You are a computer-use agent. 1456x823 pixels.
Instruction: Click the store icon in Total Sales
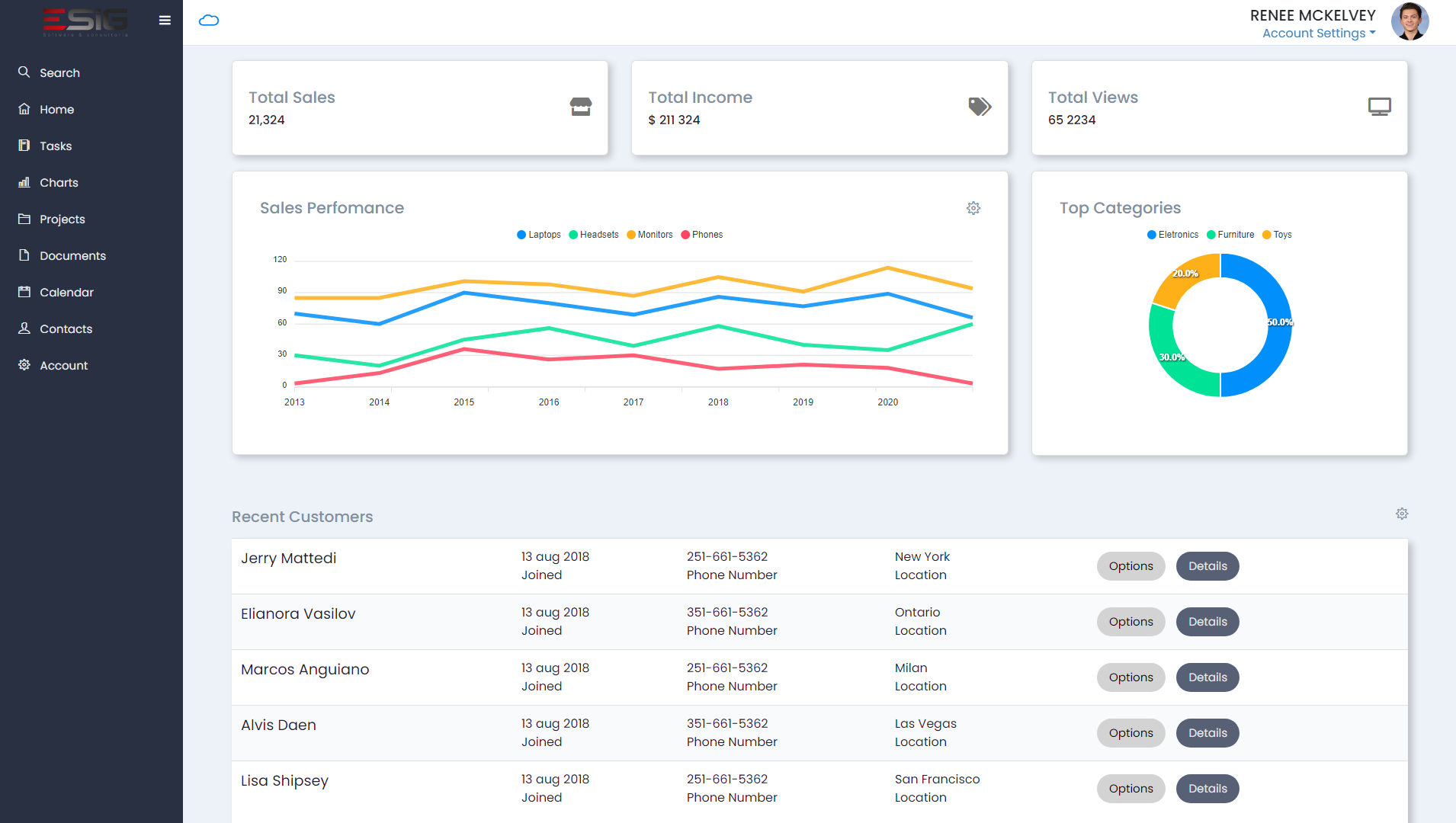pos(581,107)
